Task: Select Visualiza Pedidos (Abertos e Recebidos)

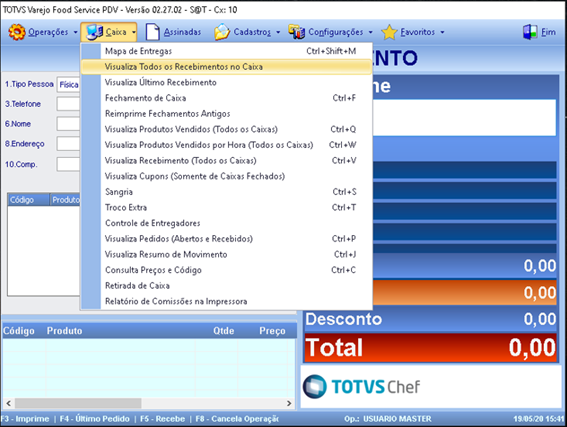Action: (x=227, y=239)
